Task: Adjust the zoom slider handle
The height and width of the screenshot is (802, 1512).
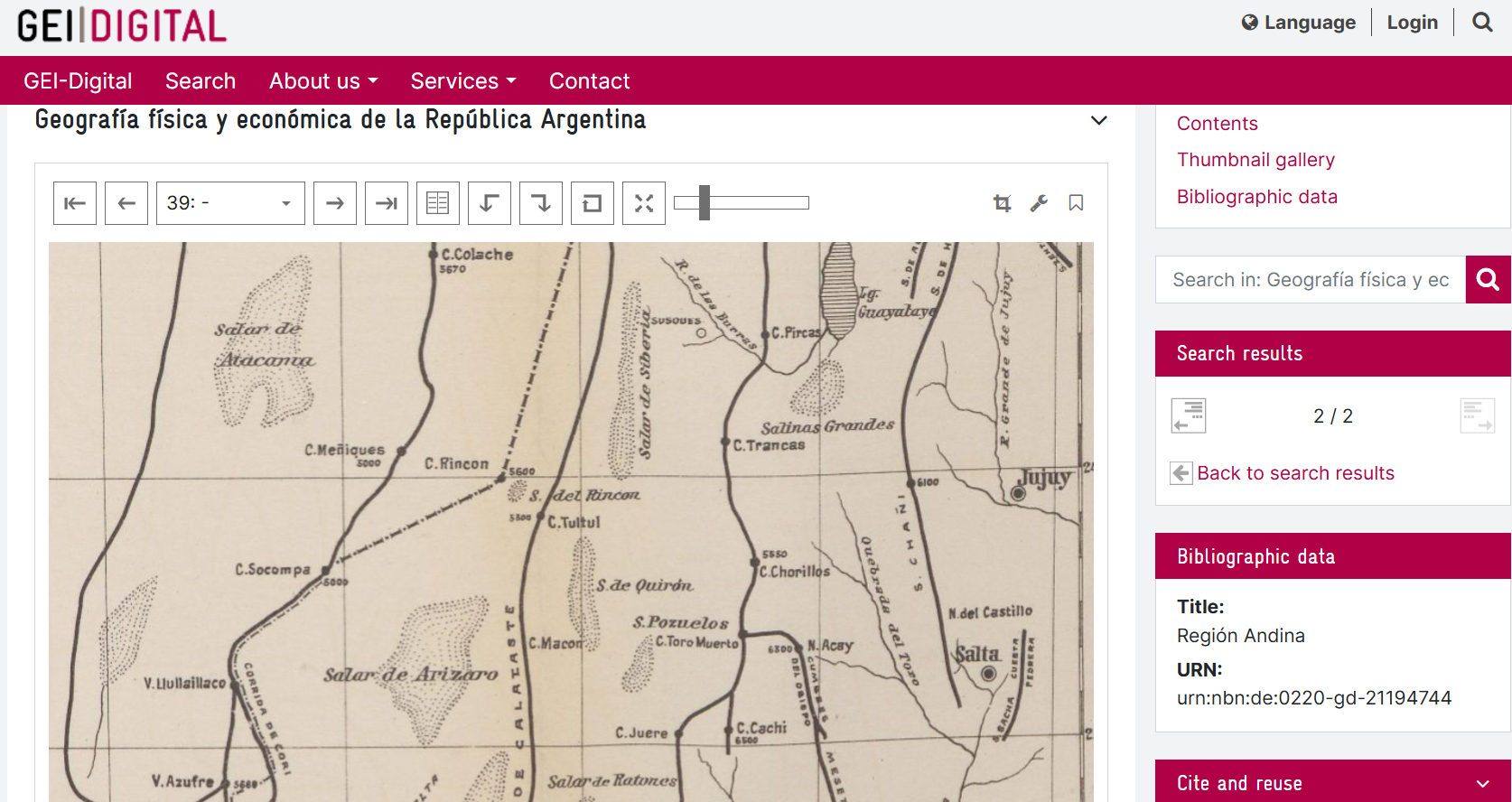Action: [705, 203]
